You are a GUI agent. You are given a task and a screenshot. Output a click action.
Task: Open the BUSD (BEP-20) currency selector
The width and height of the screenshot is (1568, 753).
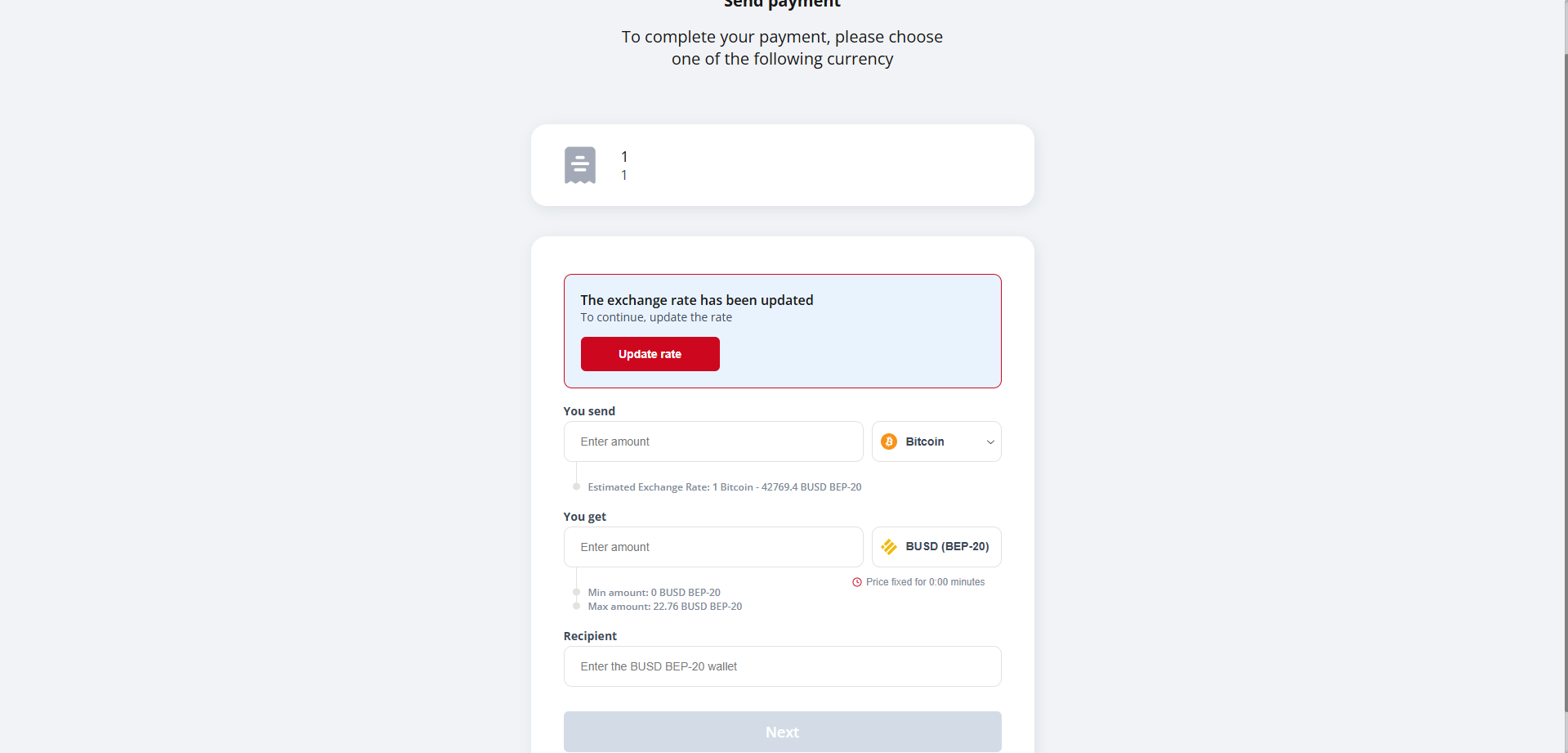tap(936, 547)
